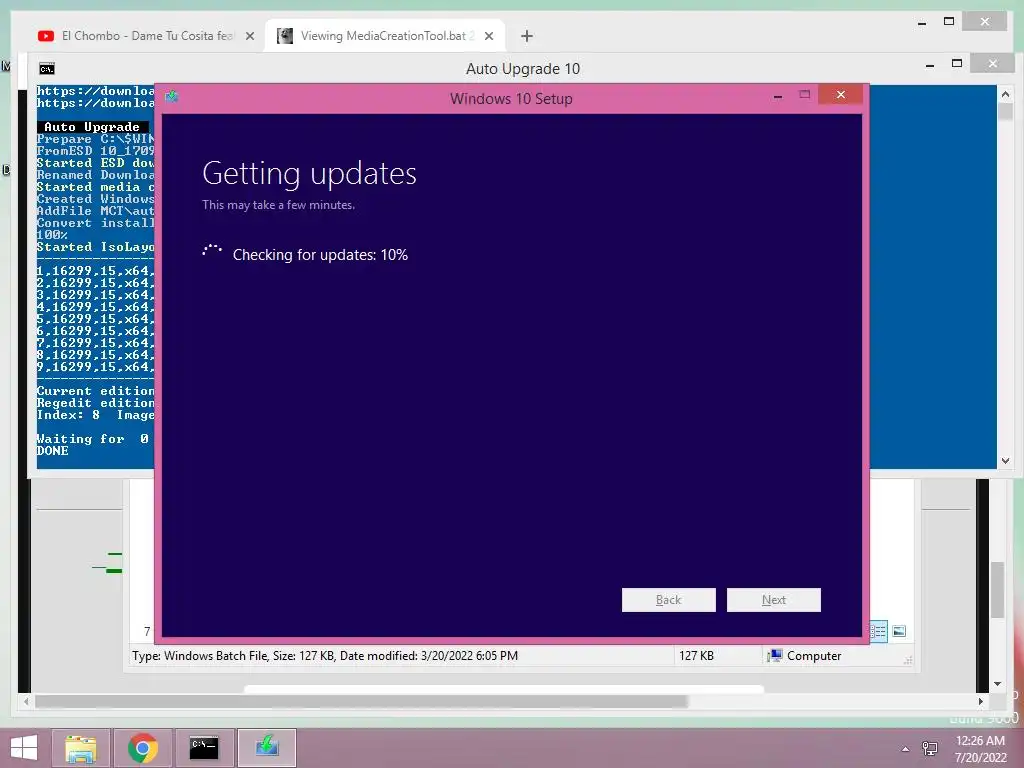Show hidden system tray icons
The height and width of the screenshot is (768, 1024).
(905, 749)
